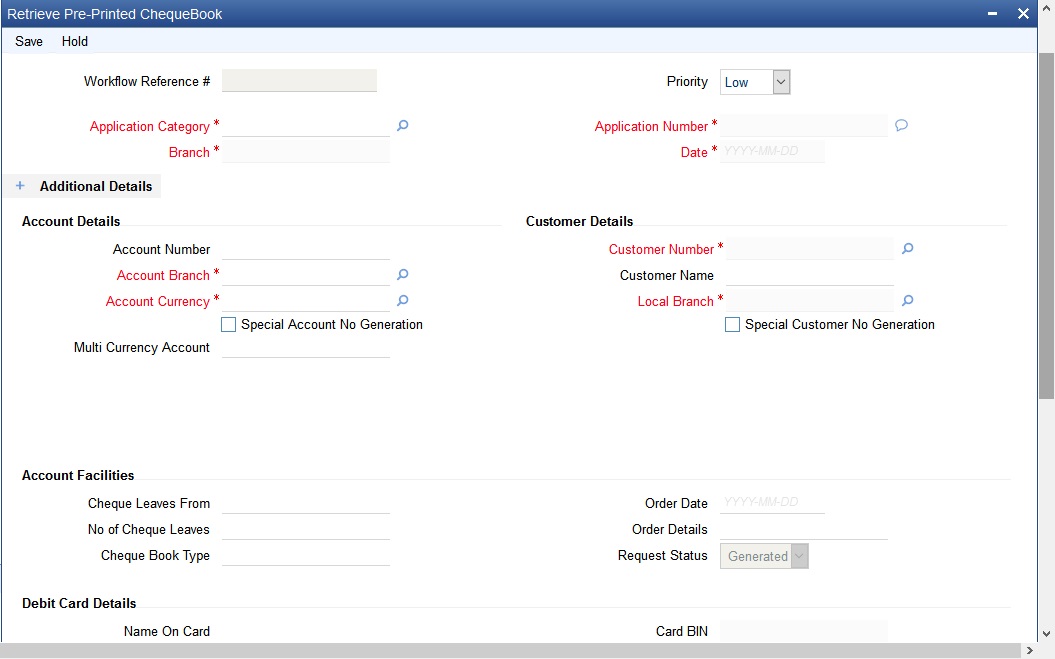The image size is (1055, 659).
Task: Click Application Number speech bubble icon
Action: [x=902, y=125]
